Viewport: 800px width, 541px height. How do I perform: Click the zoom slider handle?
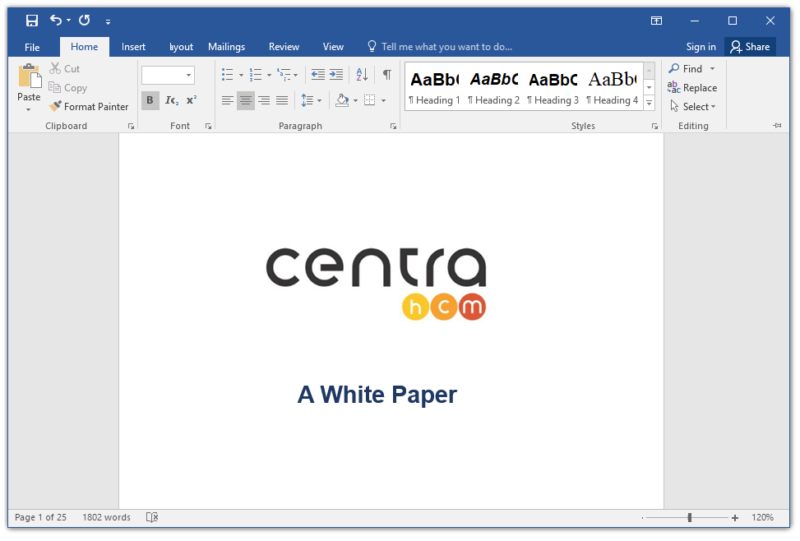click(689, 518)
